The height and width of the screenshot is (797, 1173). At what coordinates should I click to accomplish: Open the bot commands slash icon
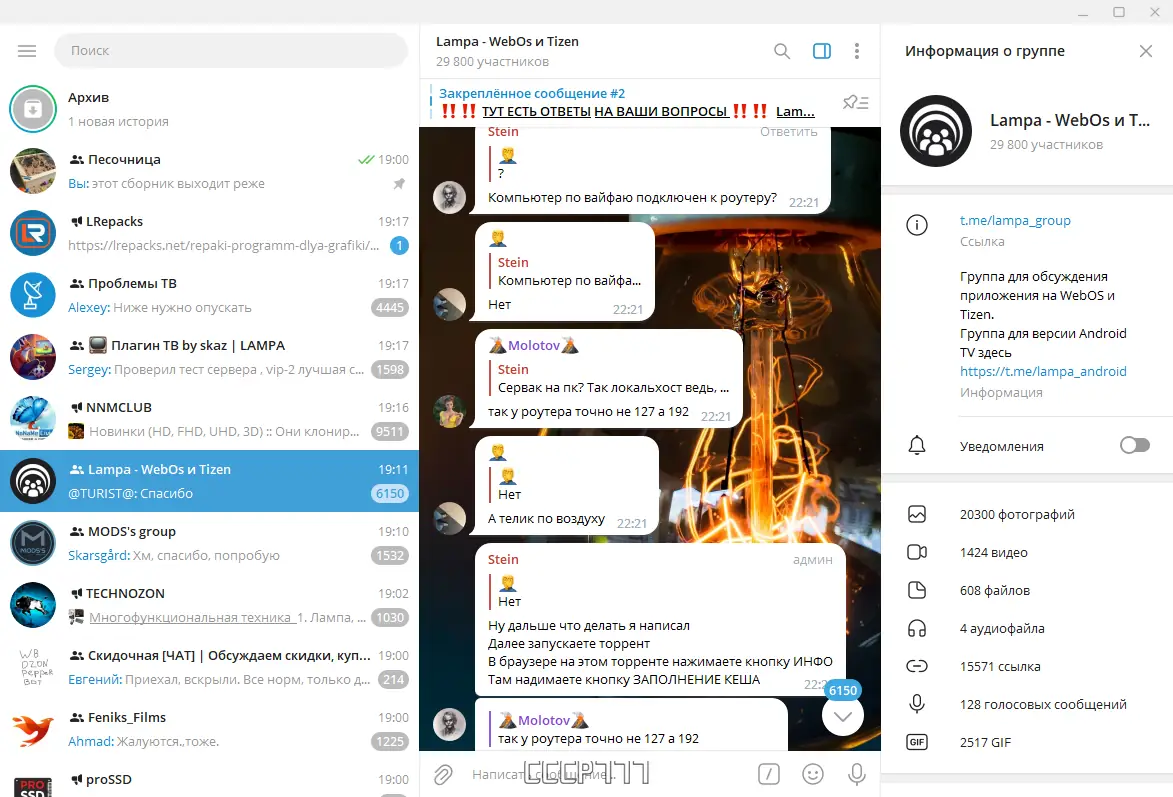tap(768, 774)
